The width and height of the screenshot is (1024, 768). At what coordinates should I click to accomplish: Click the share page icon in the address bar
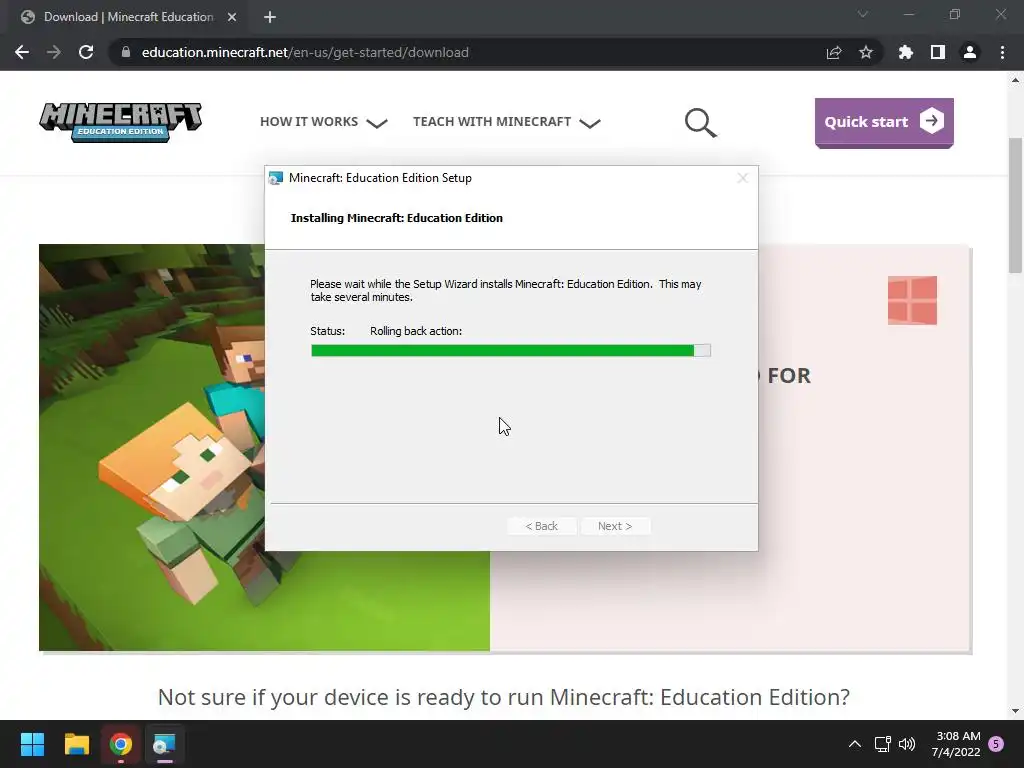pos(834,52)
